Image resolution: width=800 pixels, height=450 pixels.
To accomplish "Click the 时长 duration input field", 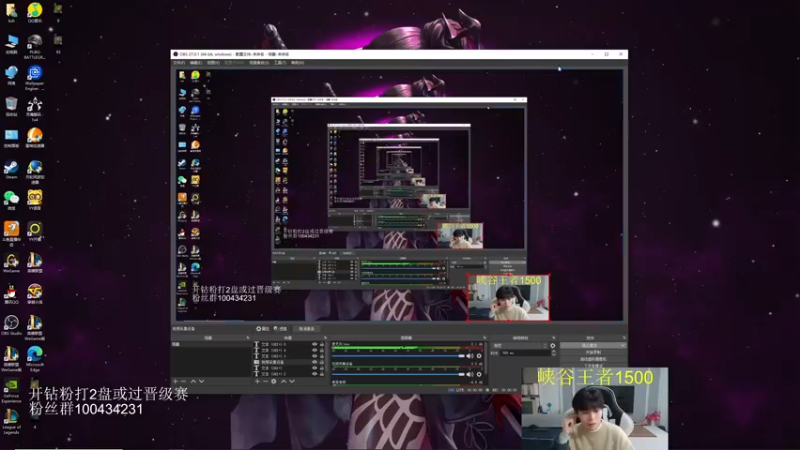I will [x=526, y=353].
